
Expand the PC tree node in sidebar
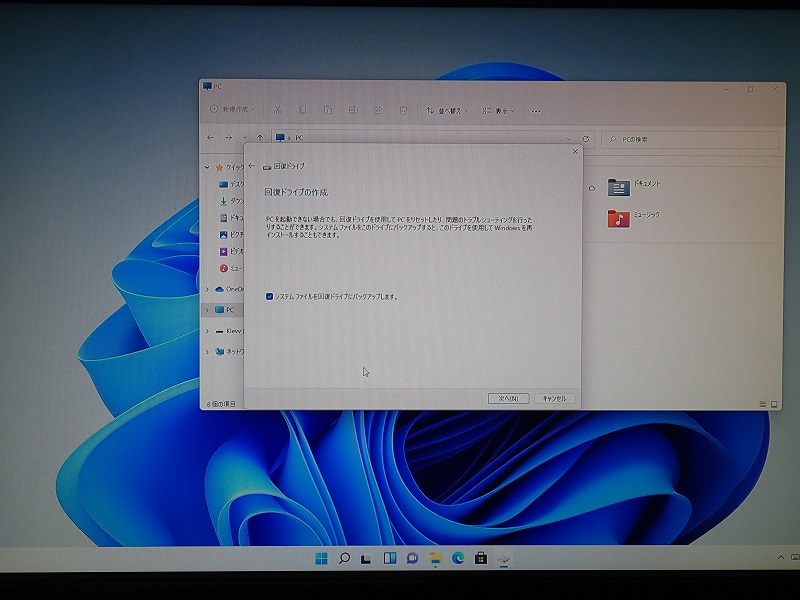207,310
